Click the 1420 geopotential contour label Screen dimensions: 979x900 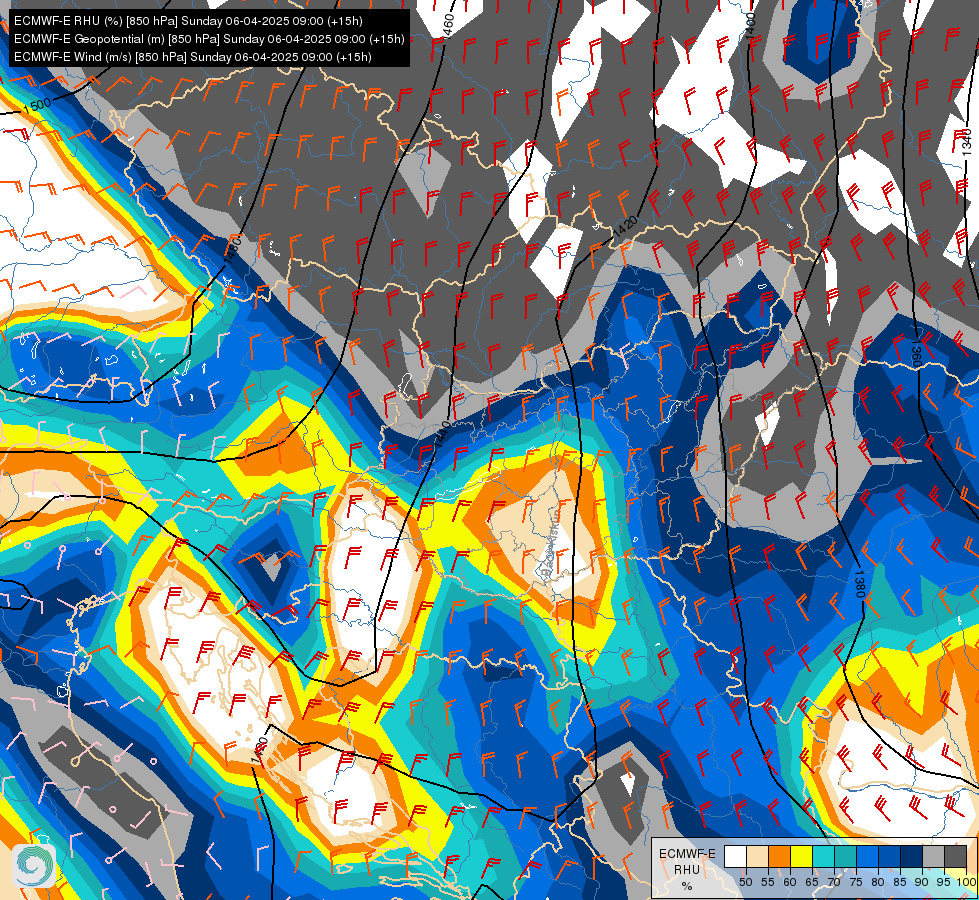pos(626,226)
